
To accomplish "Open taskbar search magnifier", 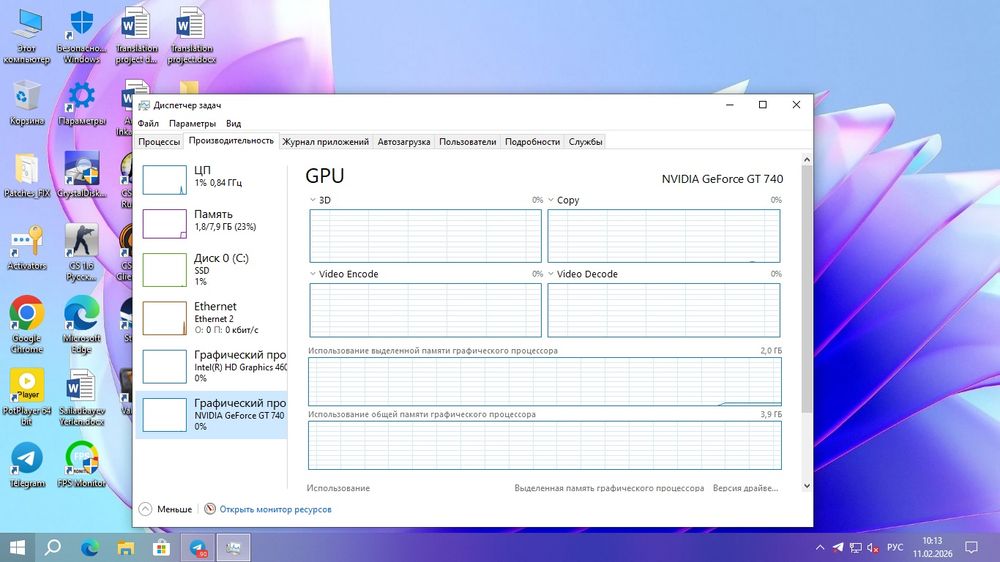I will (x=53, y=547).
